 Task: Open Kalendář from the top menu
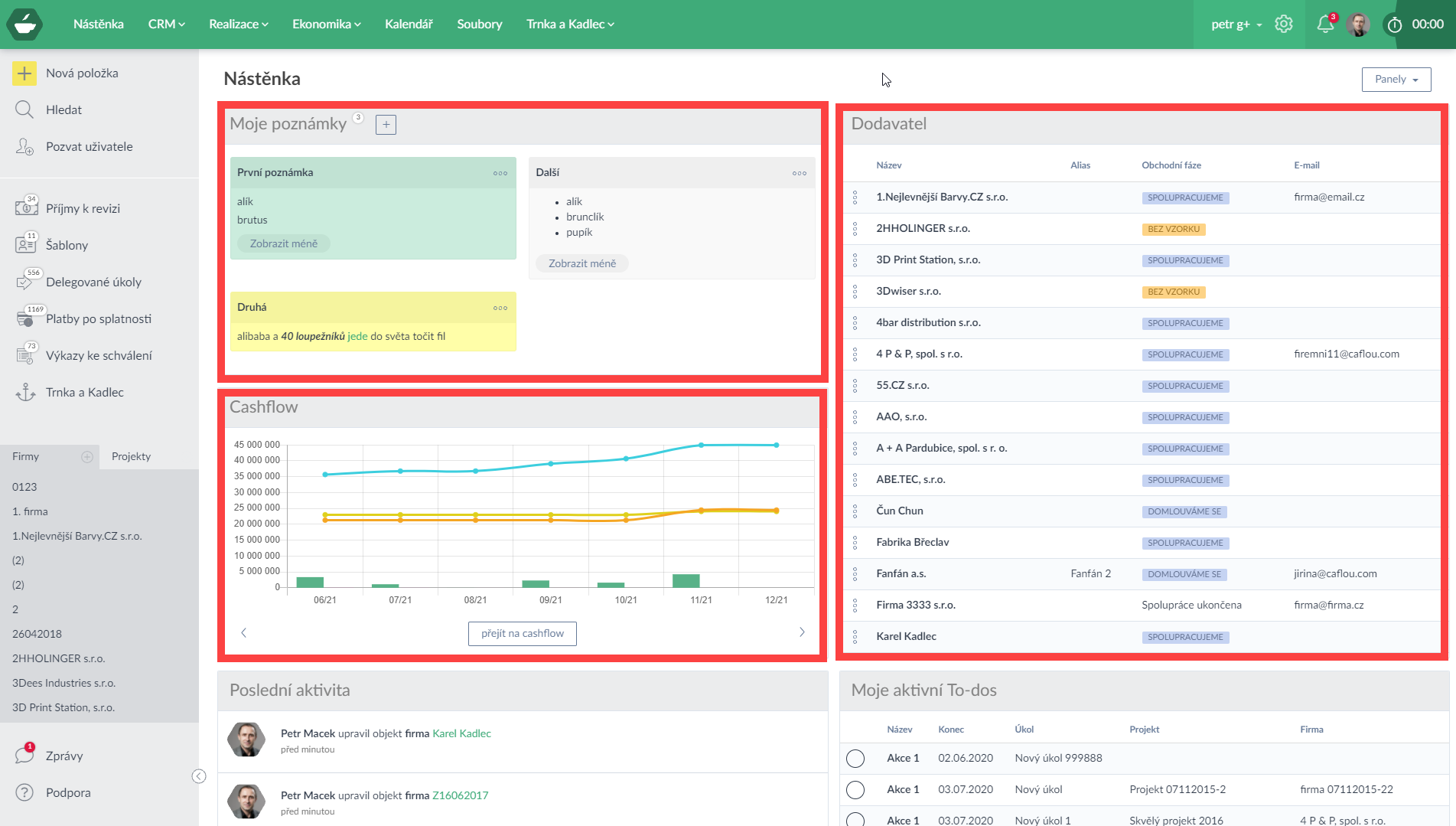tap(409, 24)
